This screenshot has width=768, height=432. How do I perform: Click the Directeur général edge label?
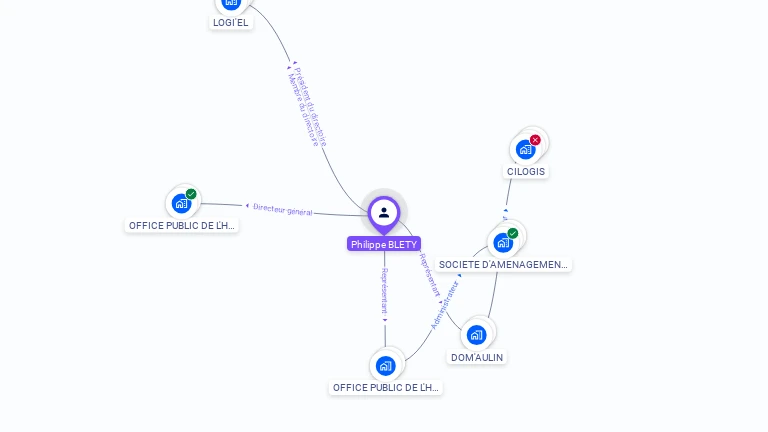tap(283, 209)
